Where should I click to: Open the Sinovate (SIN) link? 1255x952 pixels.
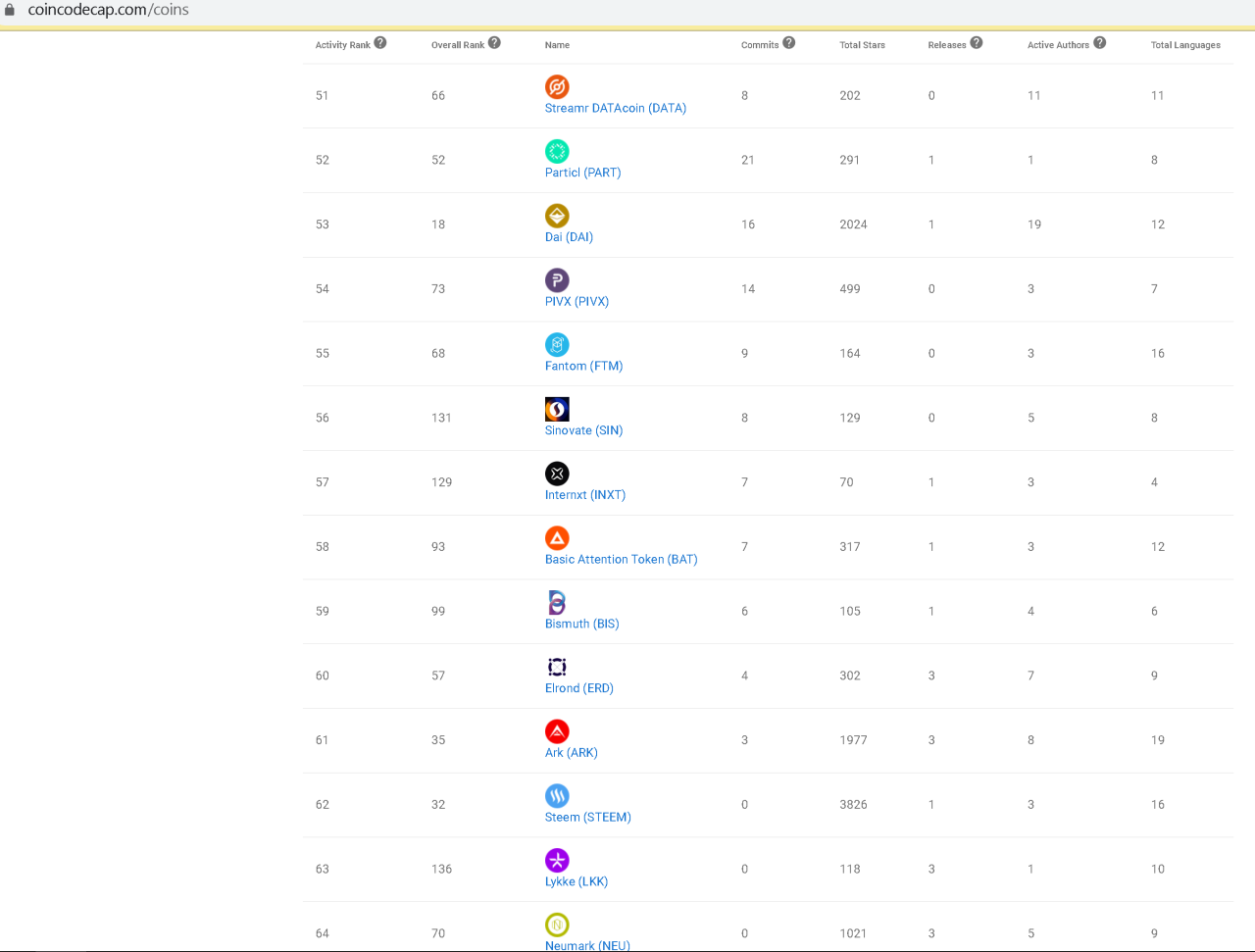tap(584, 430)
